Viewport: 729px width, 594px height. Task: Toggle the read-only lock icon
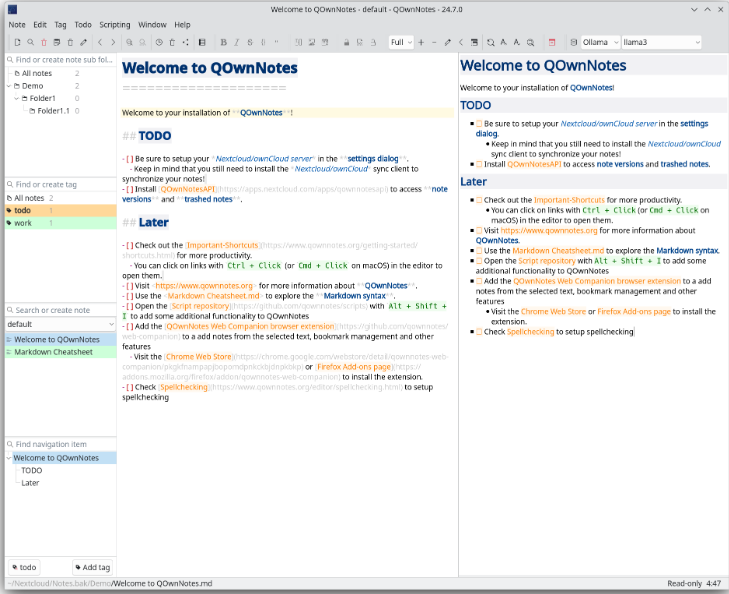point(346,42)
